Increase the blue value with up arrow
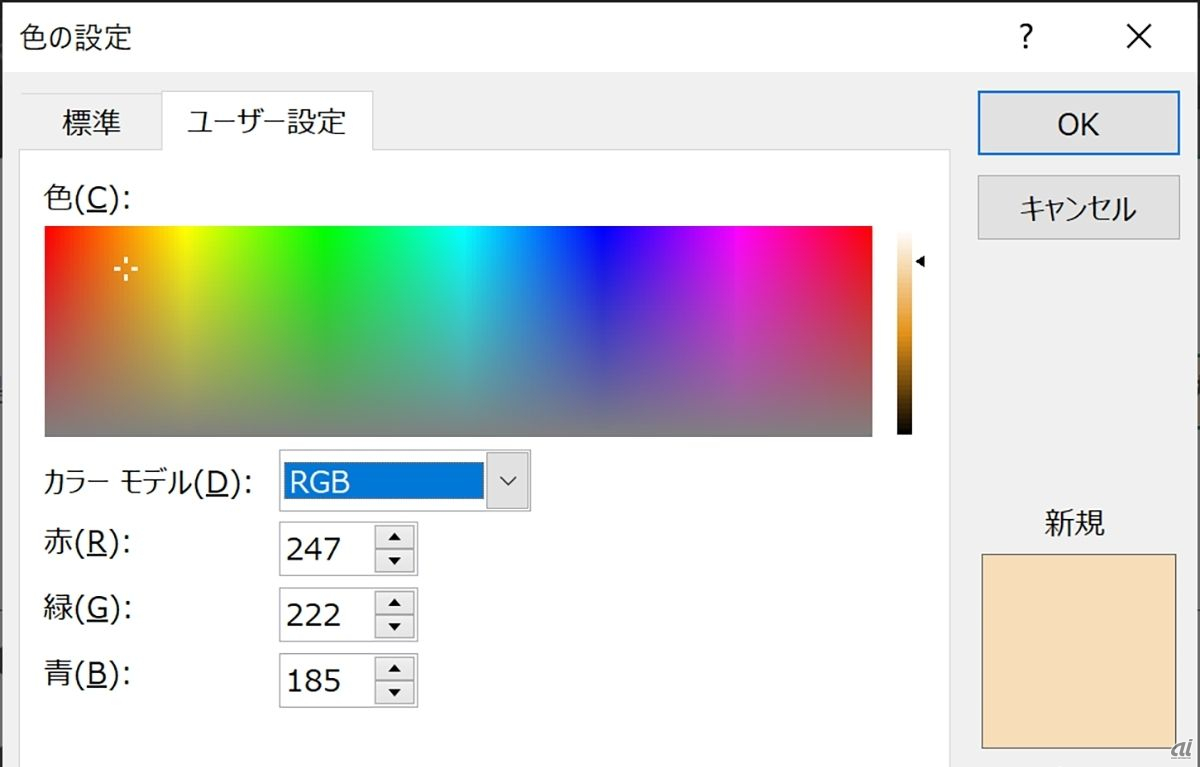 tap(395, 669)
